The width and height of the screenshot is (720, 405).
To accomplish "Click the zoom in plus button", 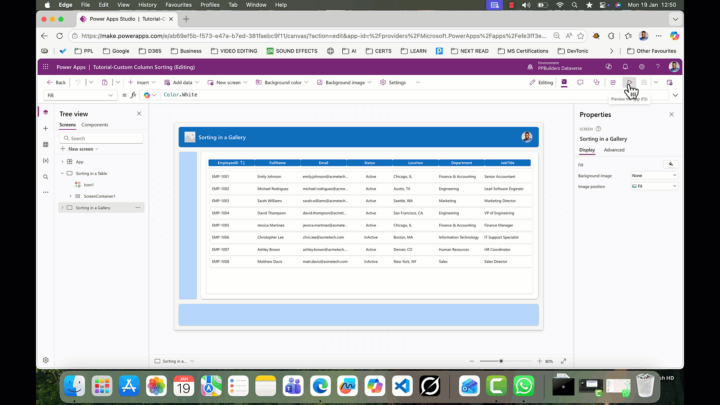I will (539, 361).
